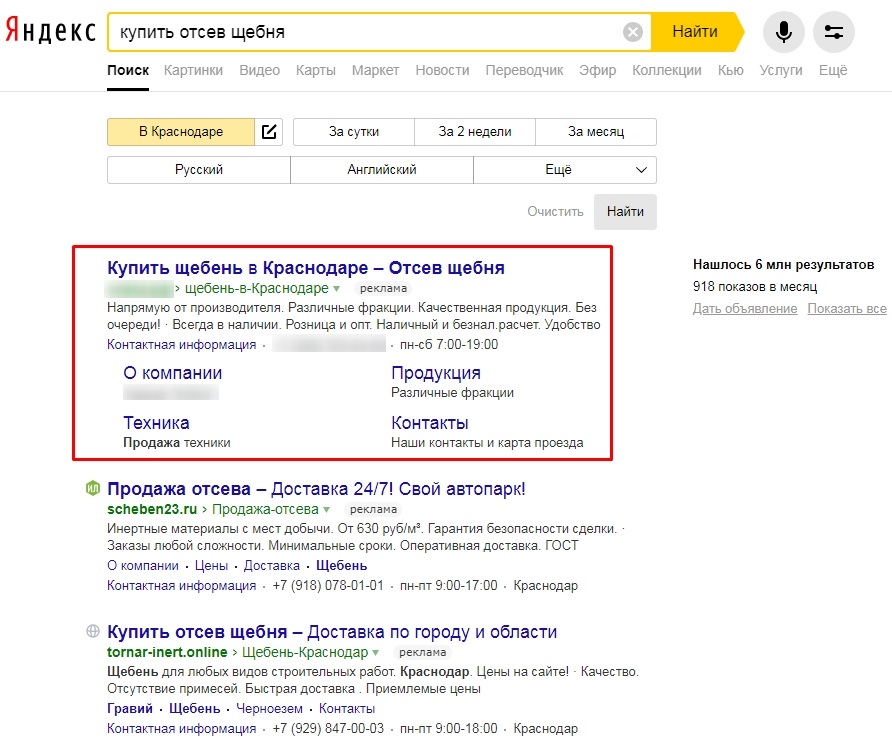This screenshot has width=892, height=743.
Task: Open the Контакты sitelink in first ad
Action: coord(430,423)
